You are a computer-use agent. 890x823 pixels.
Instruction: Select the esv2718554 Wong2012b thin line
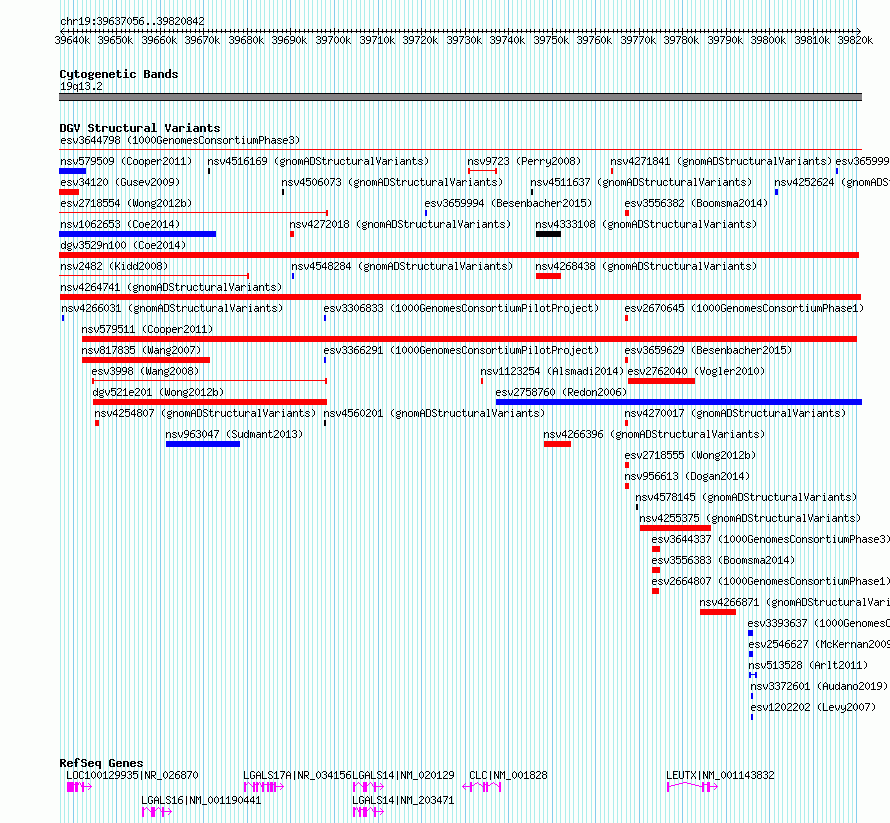pos(194,213)
